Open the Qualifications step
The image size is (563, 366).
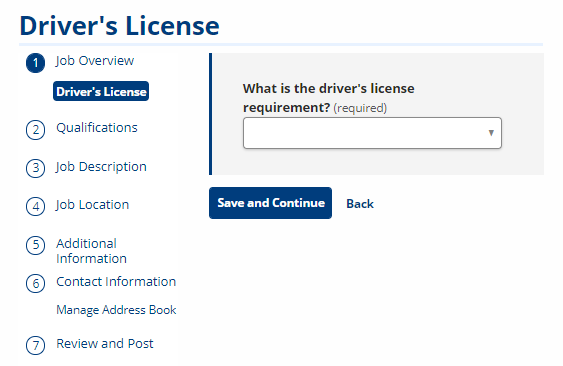97,128
